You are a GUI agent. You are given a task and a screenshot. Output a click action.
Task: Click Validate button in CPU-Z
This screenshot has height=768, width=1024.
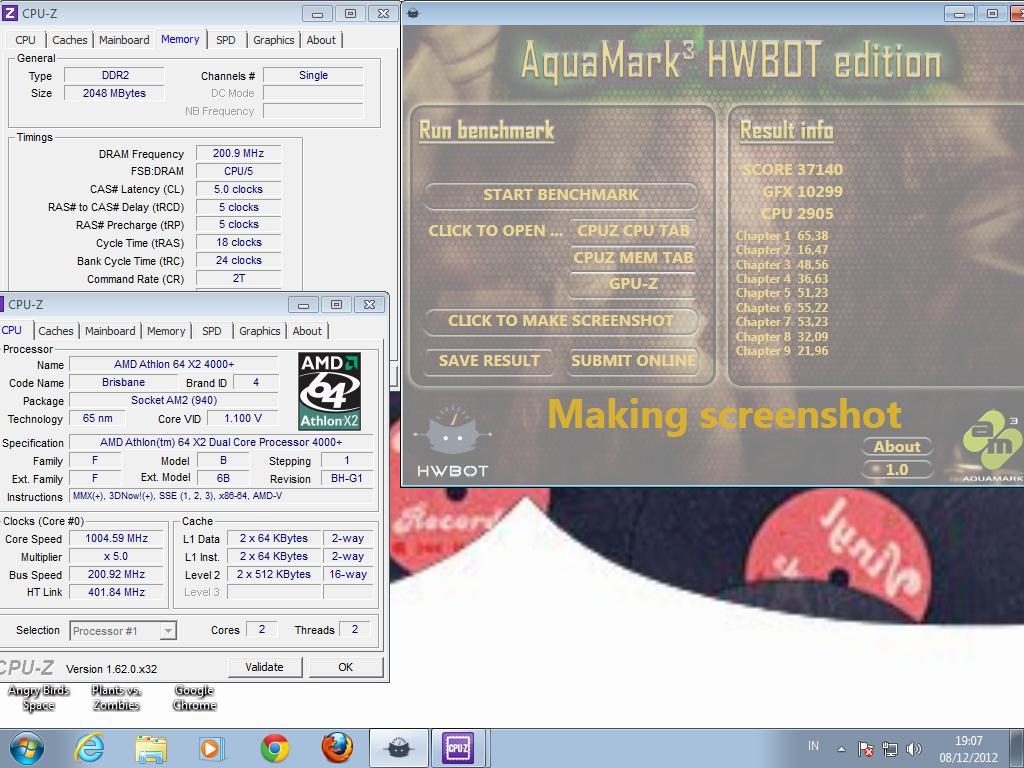(x=264, y=667)
